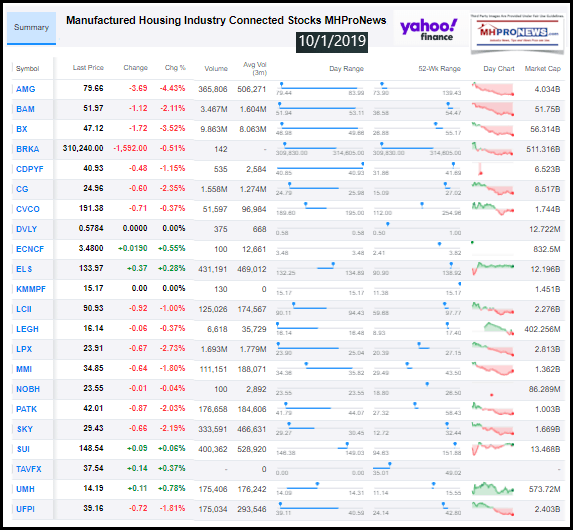This screenshot has width=573, height=530.
Task: Click the BX day chart sparkline
Action: (493, 129)
